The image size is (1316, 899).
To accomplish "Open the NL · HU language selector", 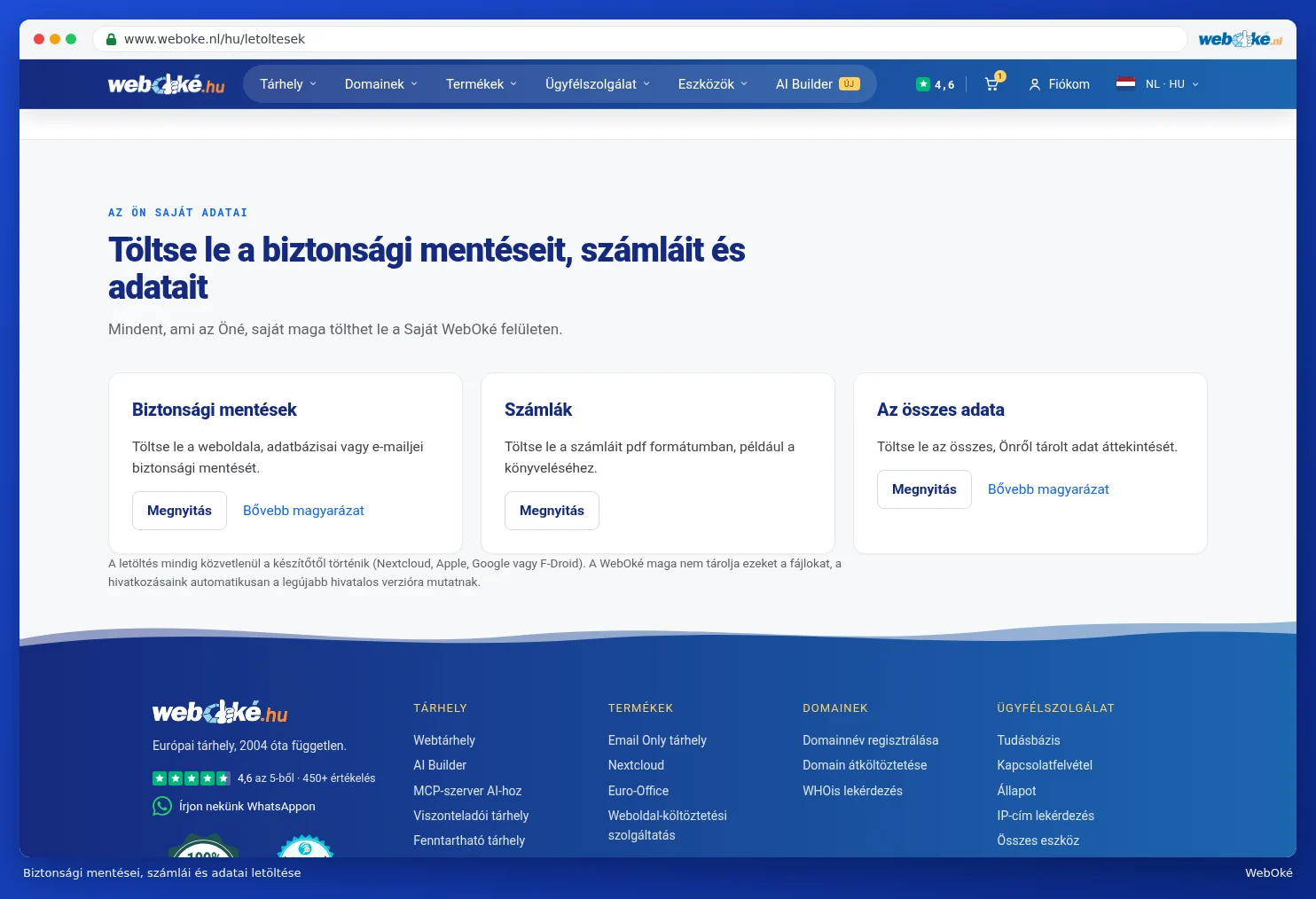I will click(1157, 84).
